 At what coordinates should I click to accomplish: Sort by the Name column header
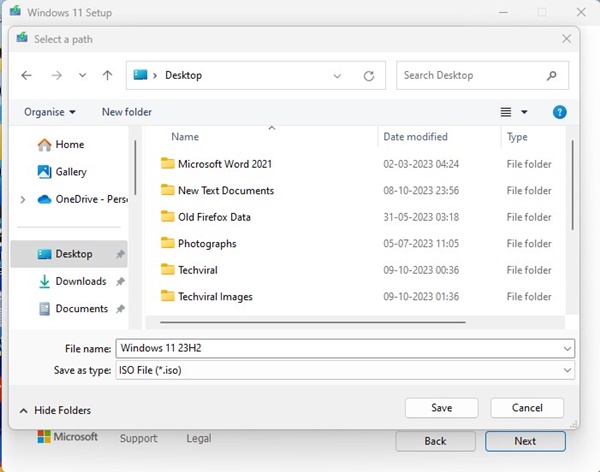185,137
